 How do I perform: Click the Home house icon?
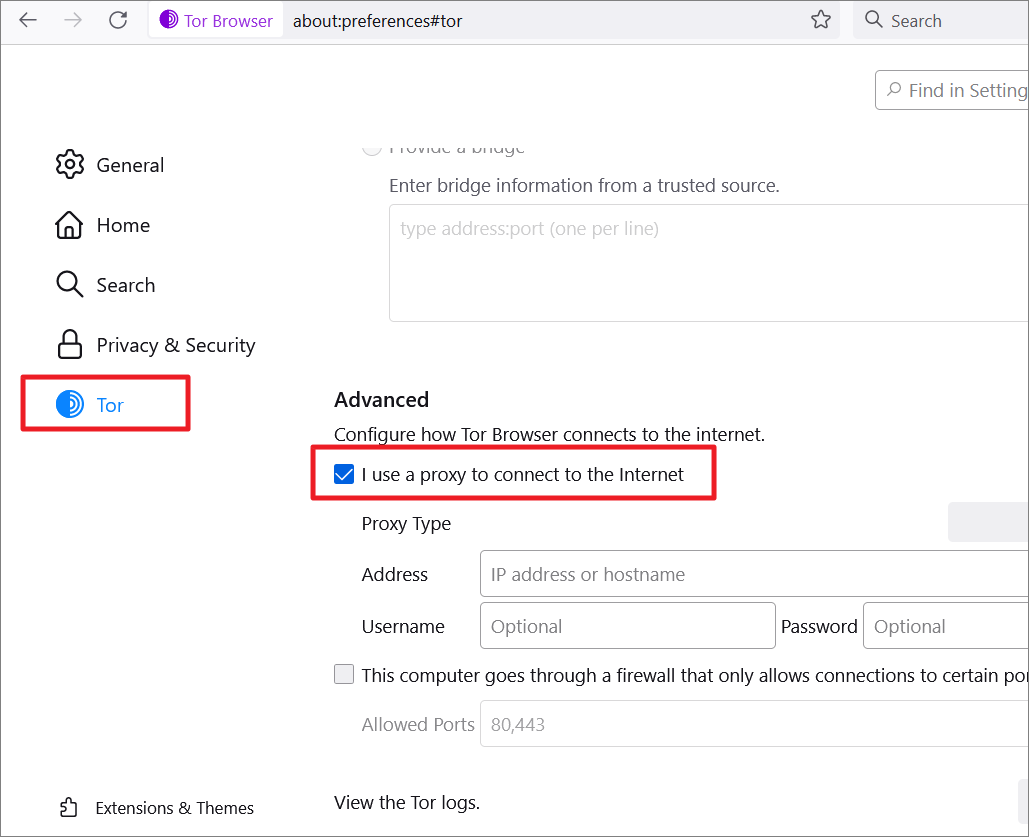coord(69,225)
